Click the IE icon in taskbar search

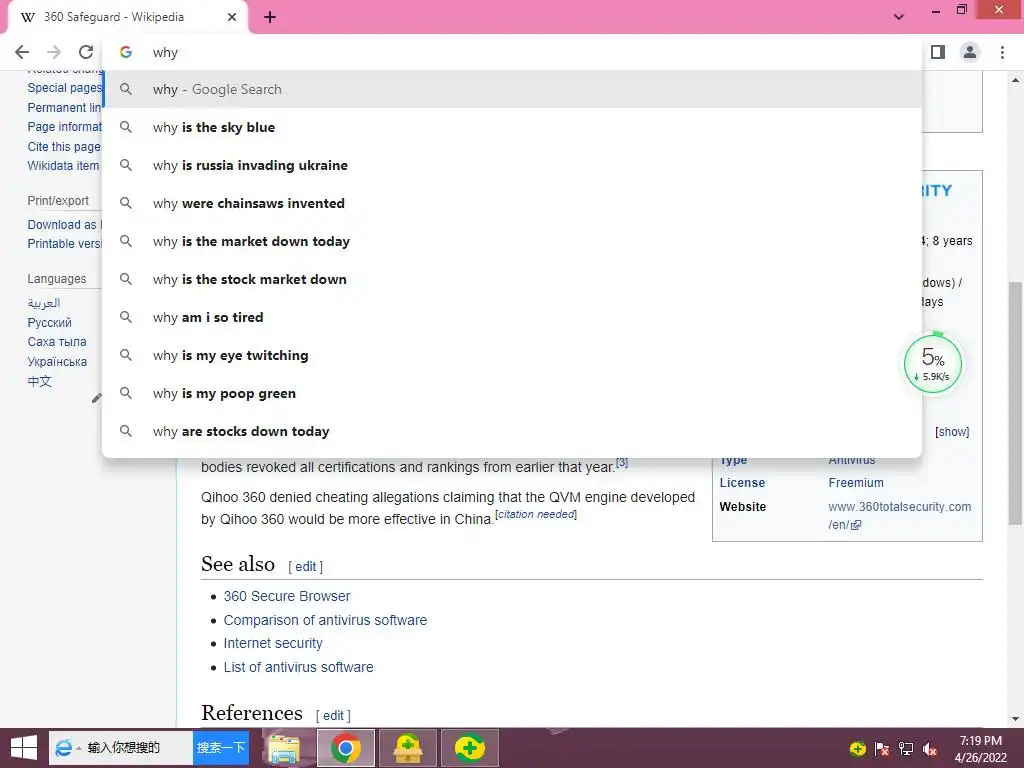63,748
